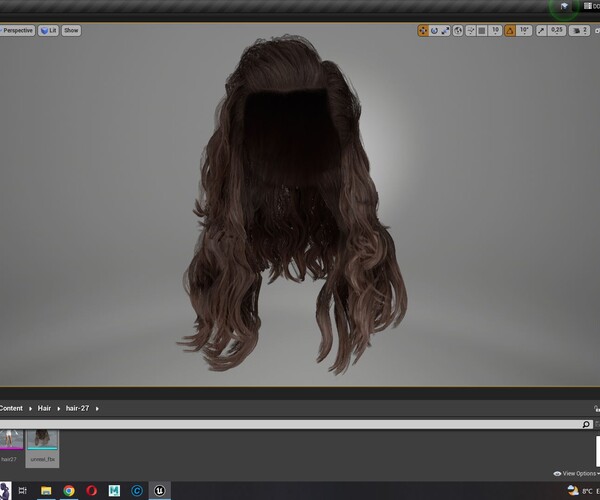This screenshot has width=600, height=500.
Task: Open the Lit view mode menu
Action: 48,31
